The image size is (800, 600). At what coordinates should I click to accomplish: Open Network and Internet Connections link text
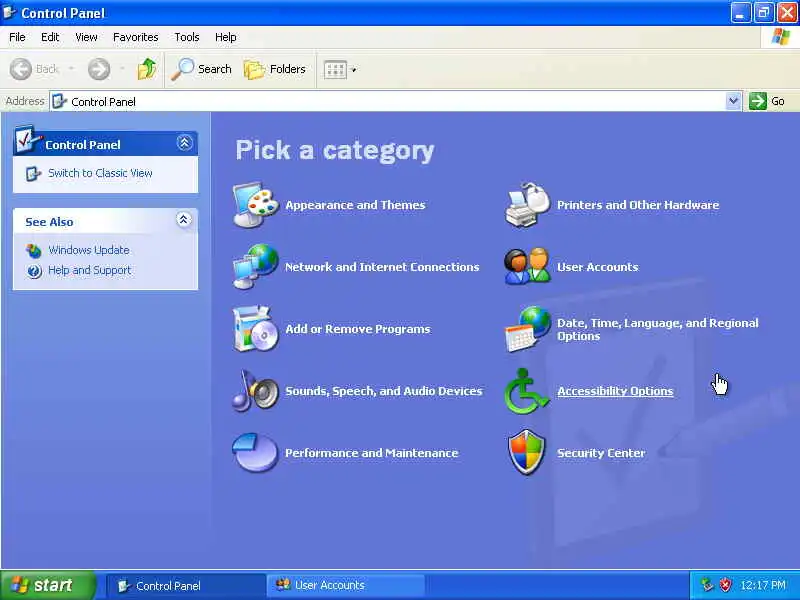point(382,267)
